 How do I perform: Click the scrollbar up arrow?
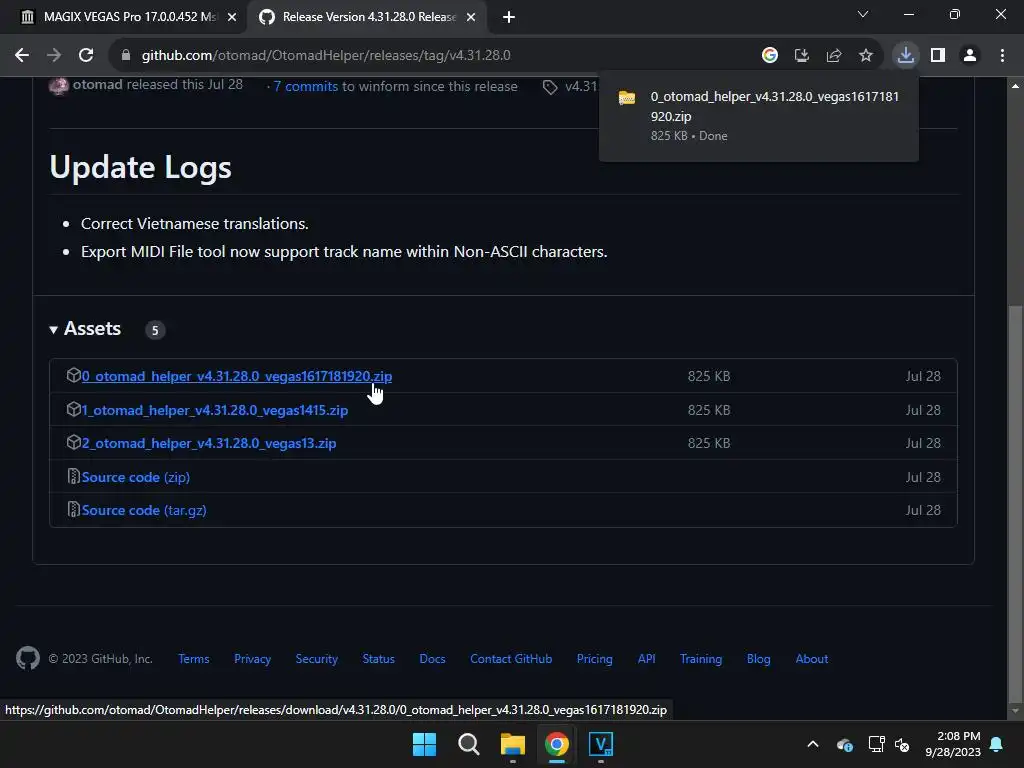1015,86
